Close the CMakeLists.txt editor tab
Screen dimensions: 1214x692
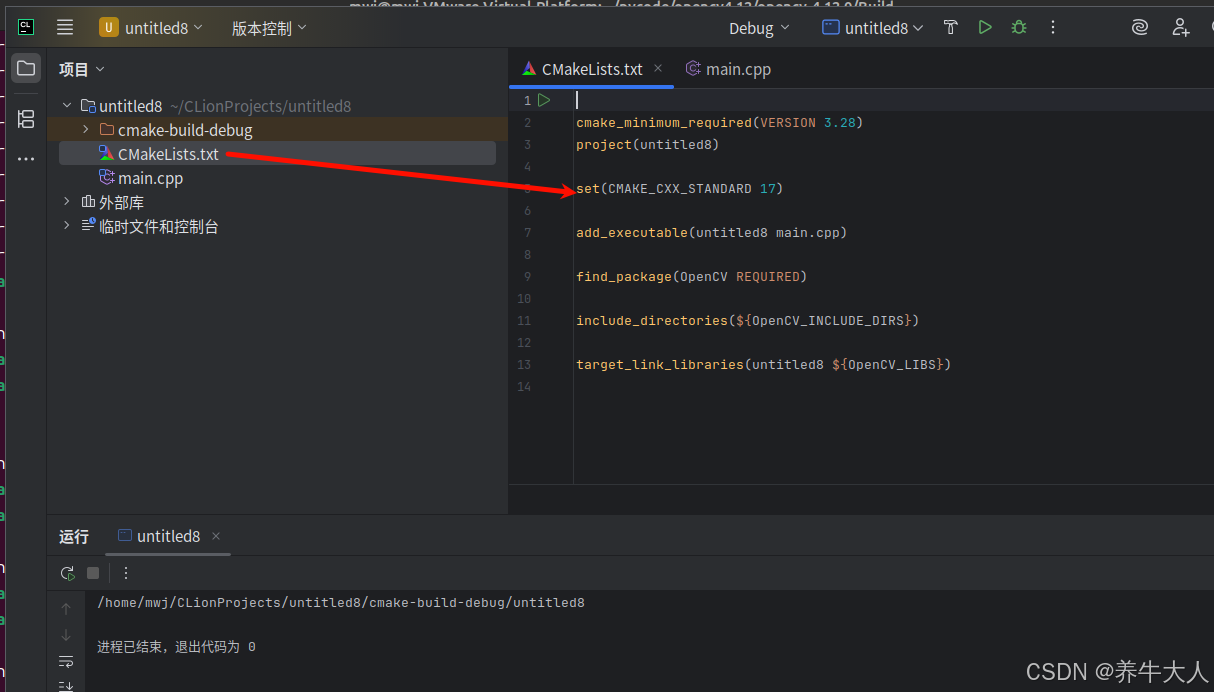pyautogui.click(x=658, y=68)
